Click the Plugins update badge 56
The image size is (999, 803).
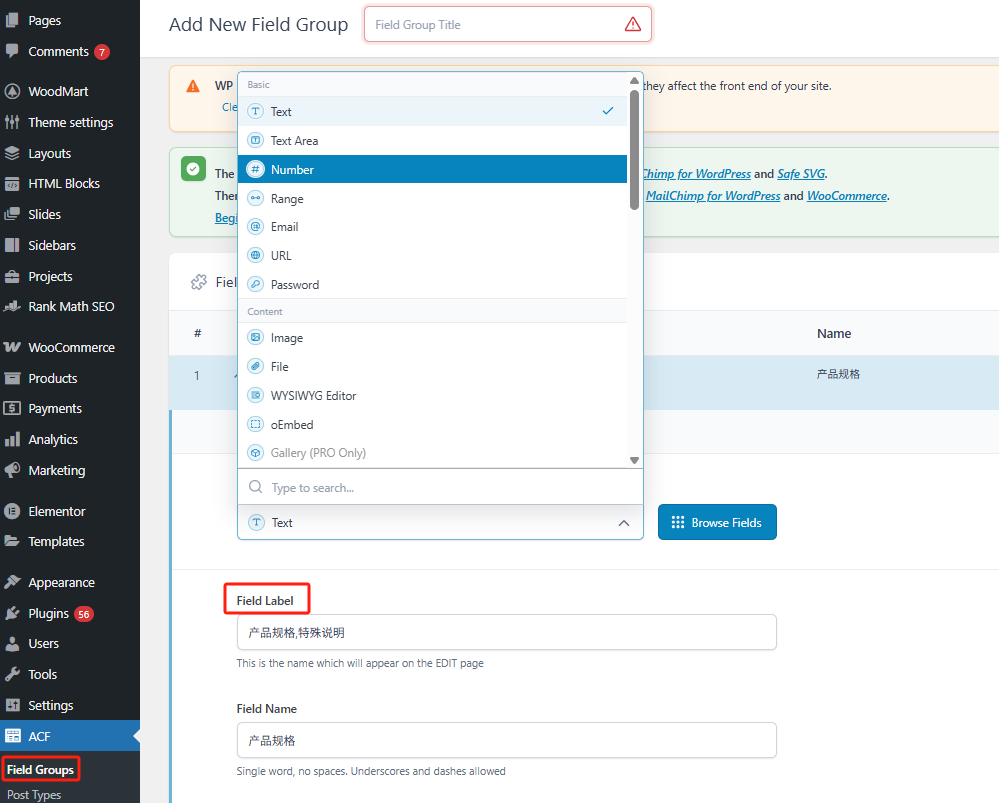click(x=83, y=614)
